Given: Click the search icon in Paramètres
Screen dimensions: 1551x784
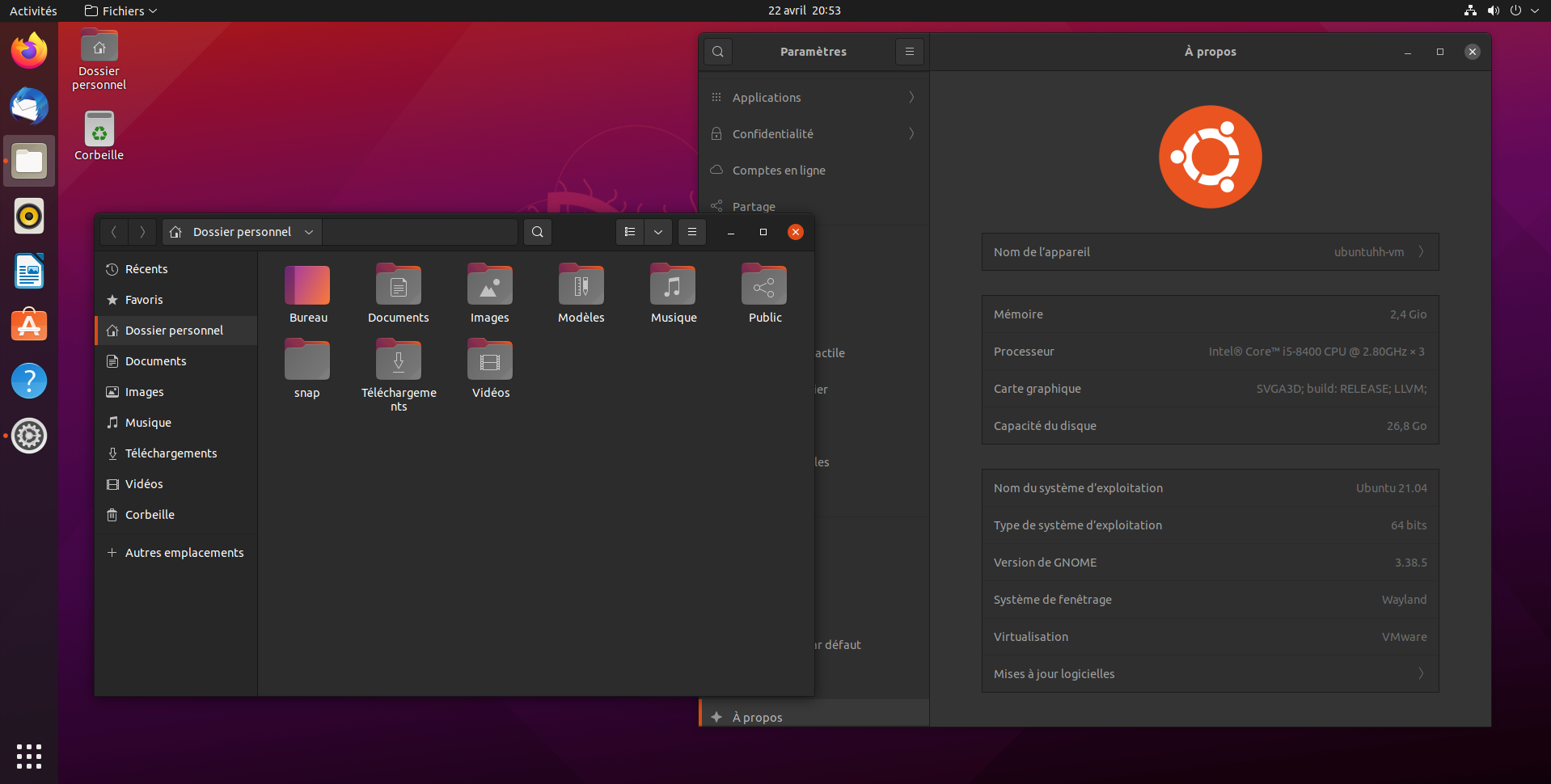Looking at the screenshot, I should pos(717,52).
